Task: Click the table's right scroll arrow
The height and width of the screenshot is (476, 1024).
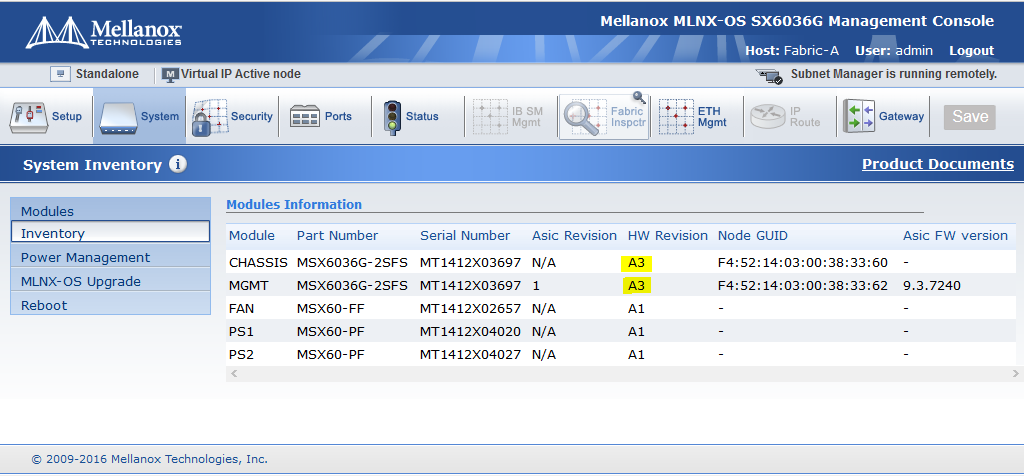Action: click(1016, 374)
